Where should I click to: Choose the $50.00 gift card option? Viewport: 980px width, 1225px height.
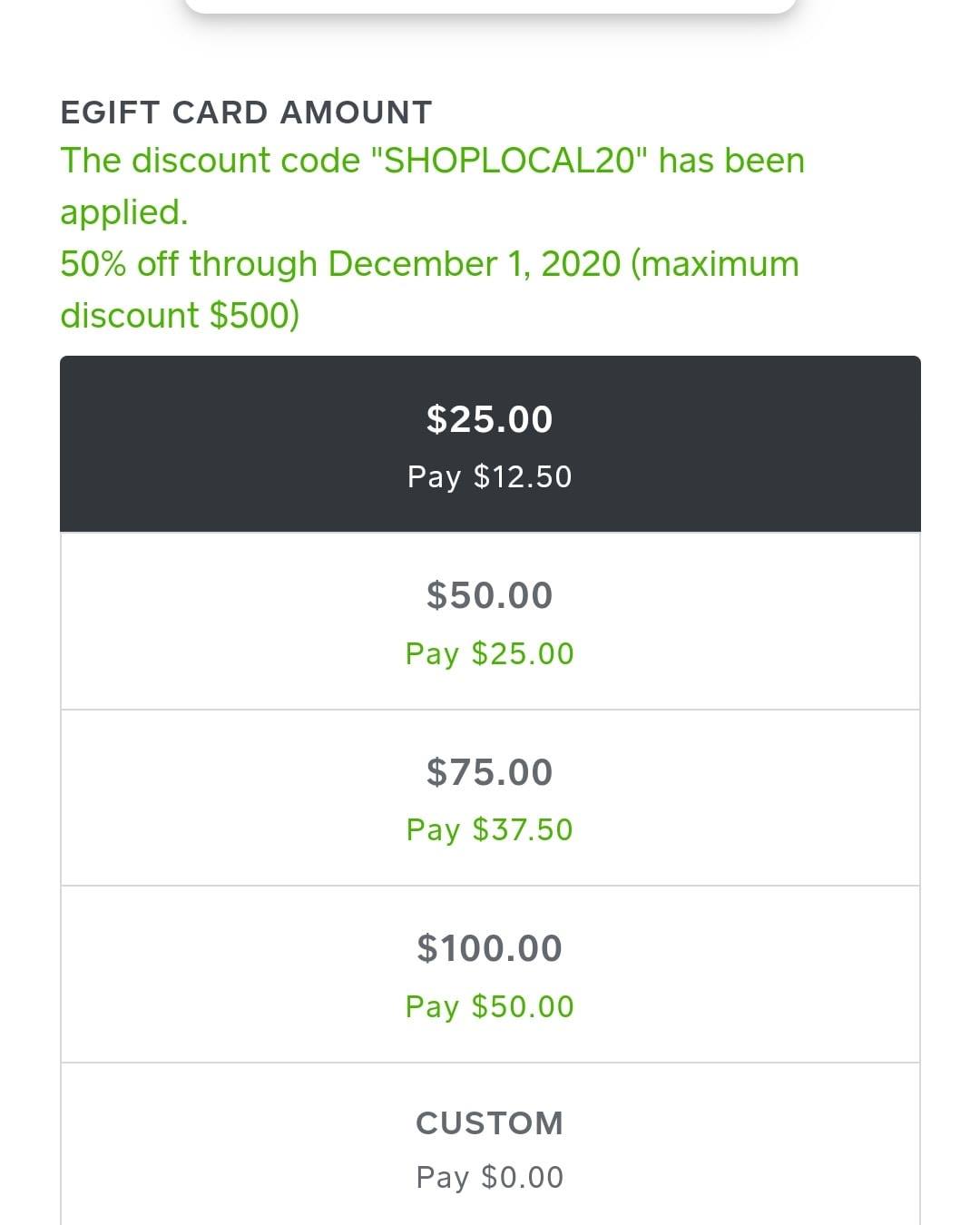click(490, 621)
